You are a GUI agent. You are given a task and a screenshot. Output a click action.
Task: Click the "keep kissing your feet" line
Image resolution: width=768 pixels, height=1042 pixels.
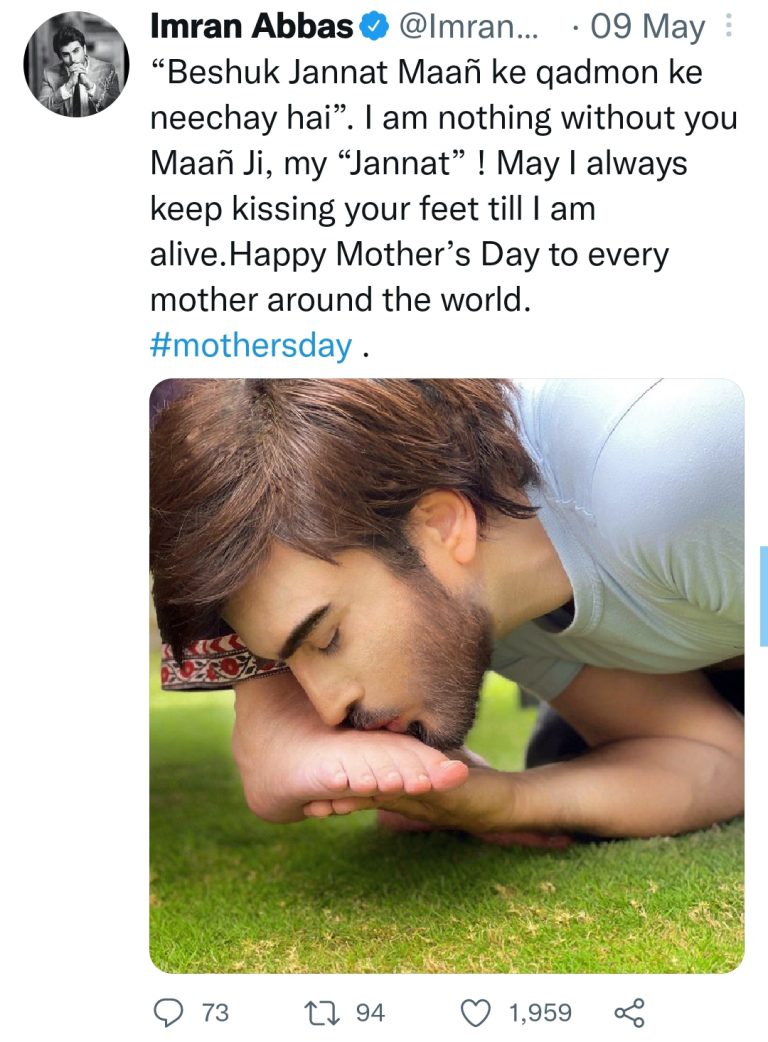(x=373, y=209)
